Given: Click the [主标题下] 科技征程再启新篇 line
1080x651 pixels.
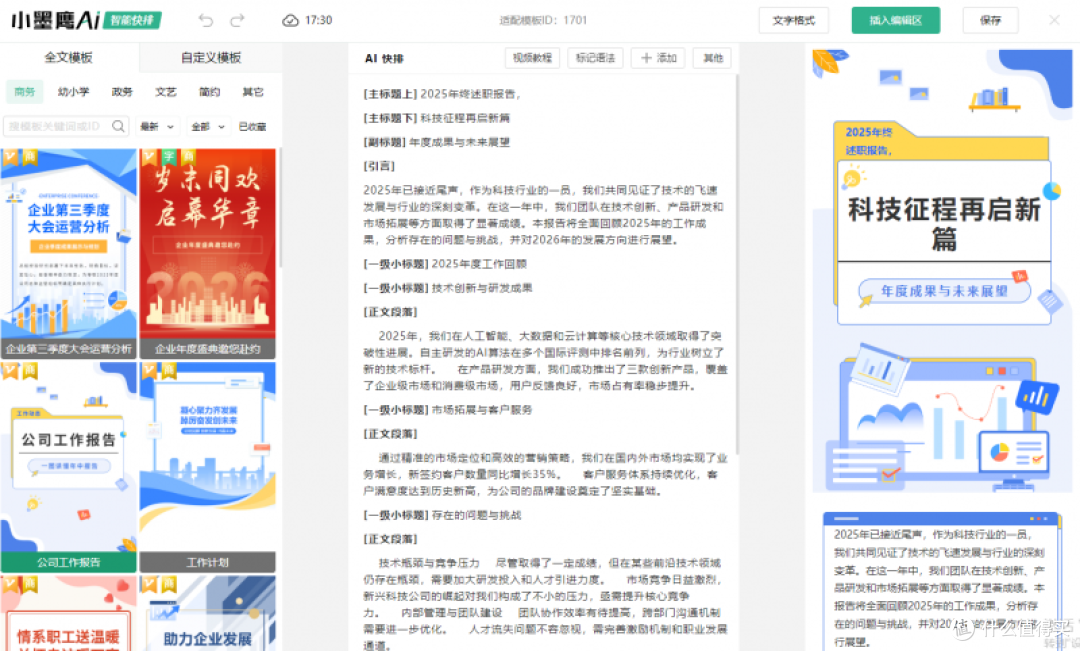Looking at the screenshot, I should (437, 118).
